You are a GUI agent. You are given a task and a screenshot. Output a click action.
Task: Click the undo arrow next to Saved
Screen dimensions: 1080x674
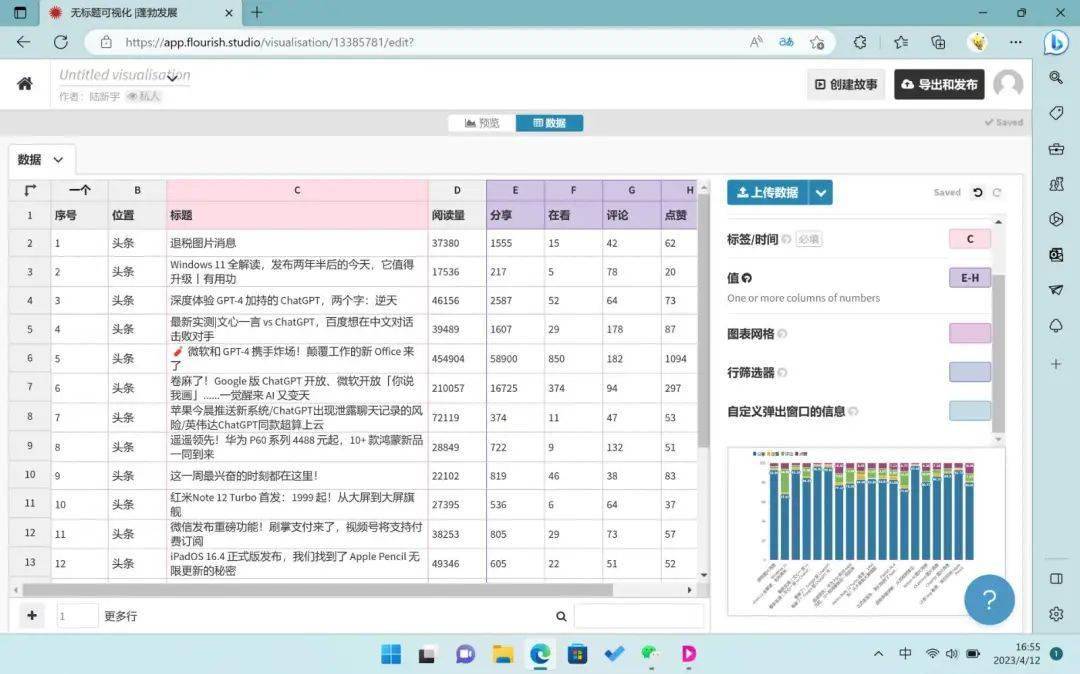977,193
